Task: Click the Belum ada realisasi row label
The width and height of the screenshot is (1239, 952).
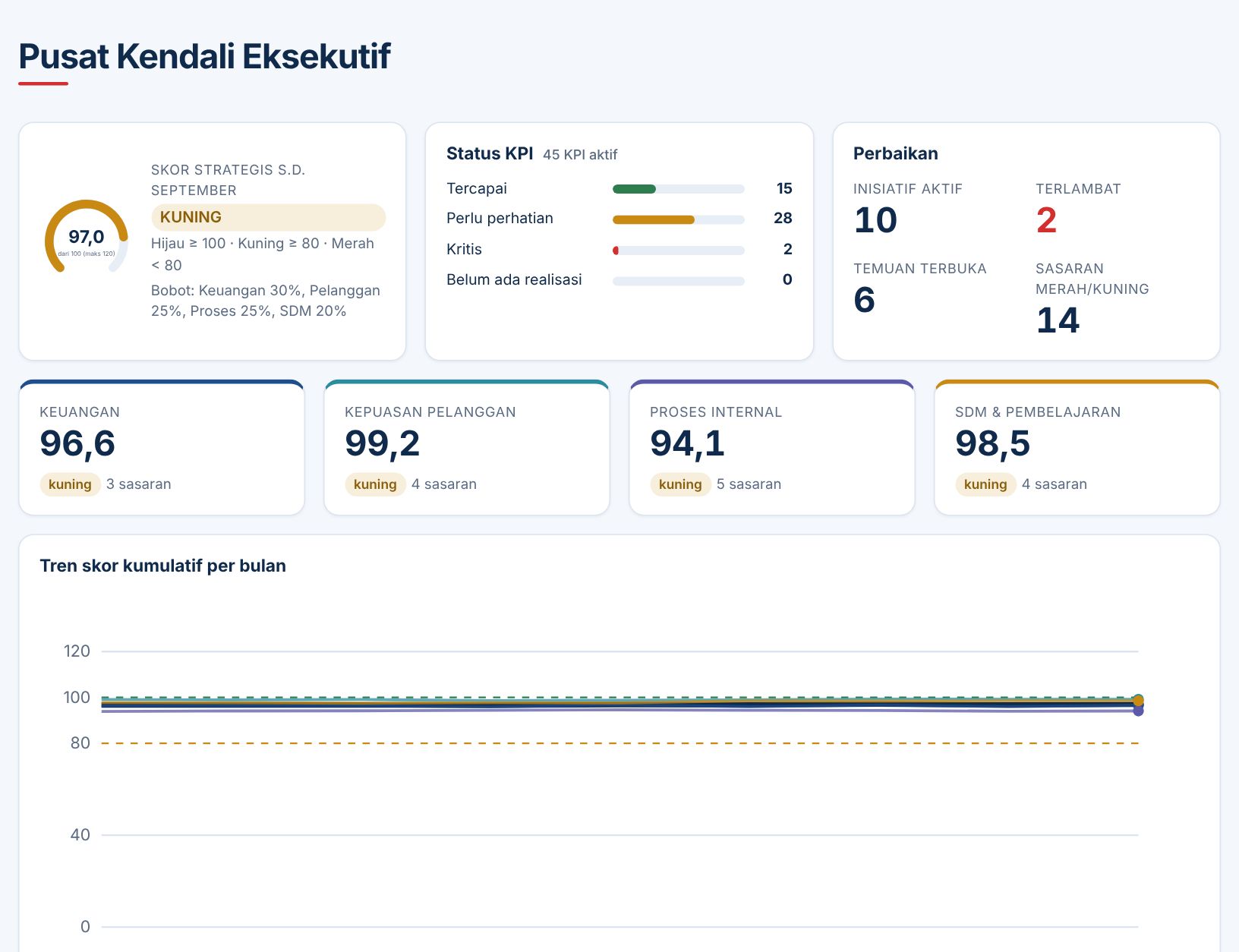Action: [514, 279]
